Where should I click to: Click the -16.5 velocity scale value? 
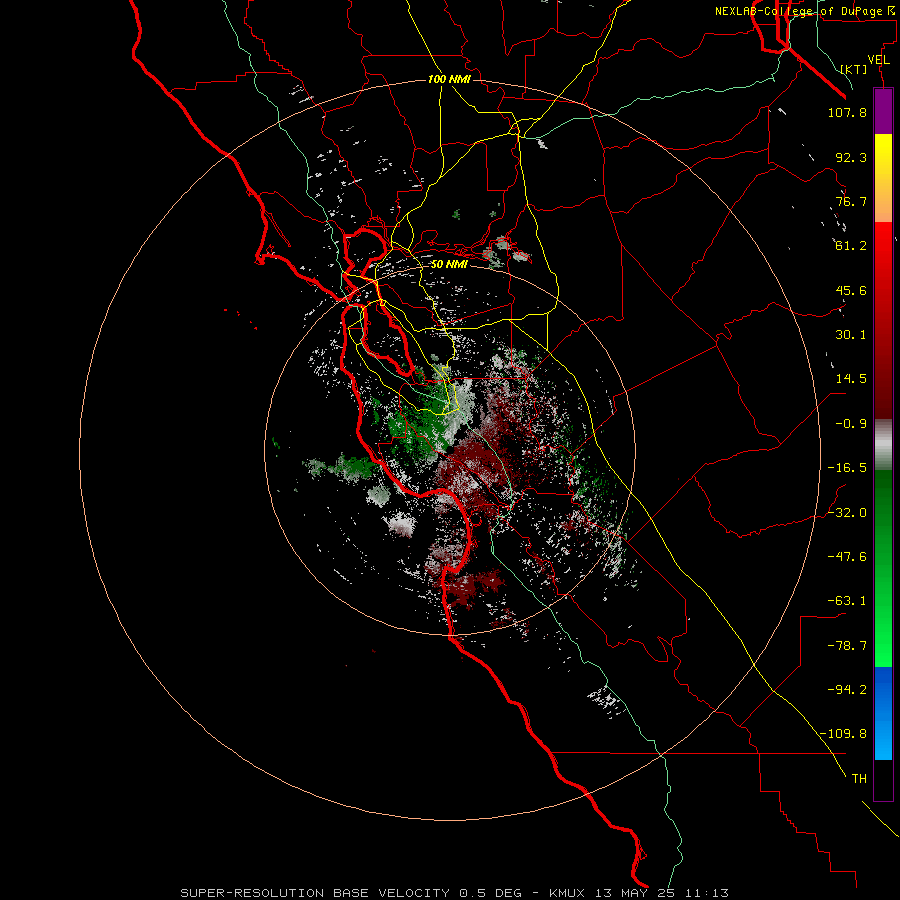(x=847, y=468)
